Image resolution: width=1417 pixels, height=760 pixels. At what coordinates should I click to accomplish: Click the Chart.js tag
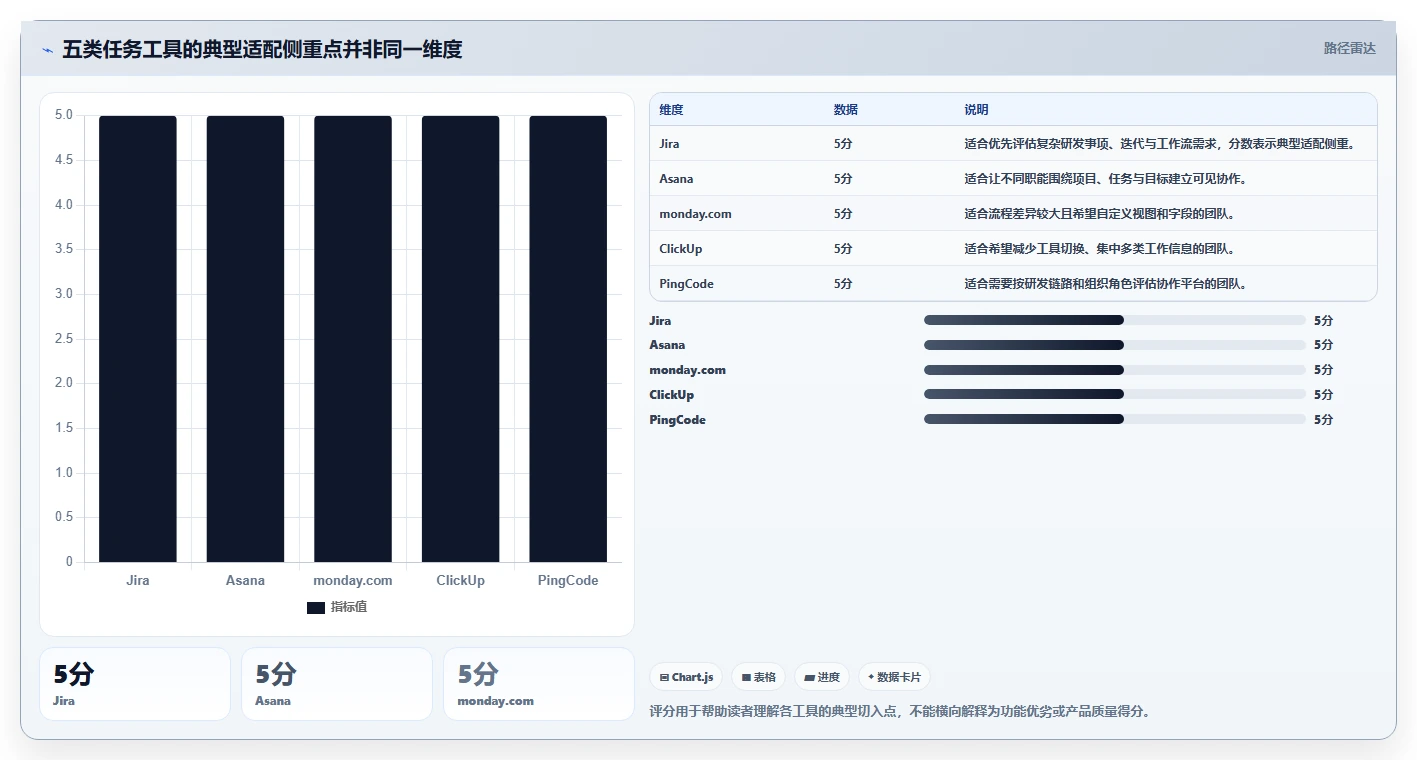point(686,677)
